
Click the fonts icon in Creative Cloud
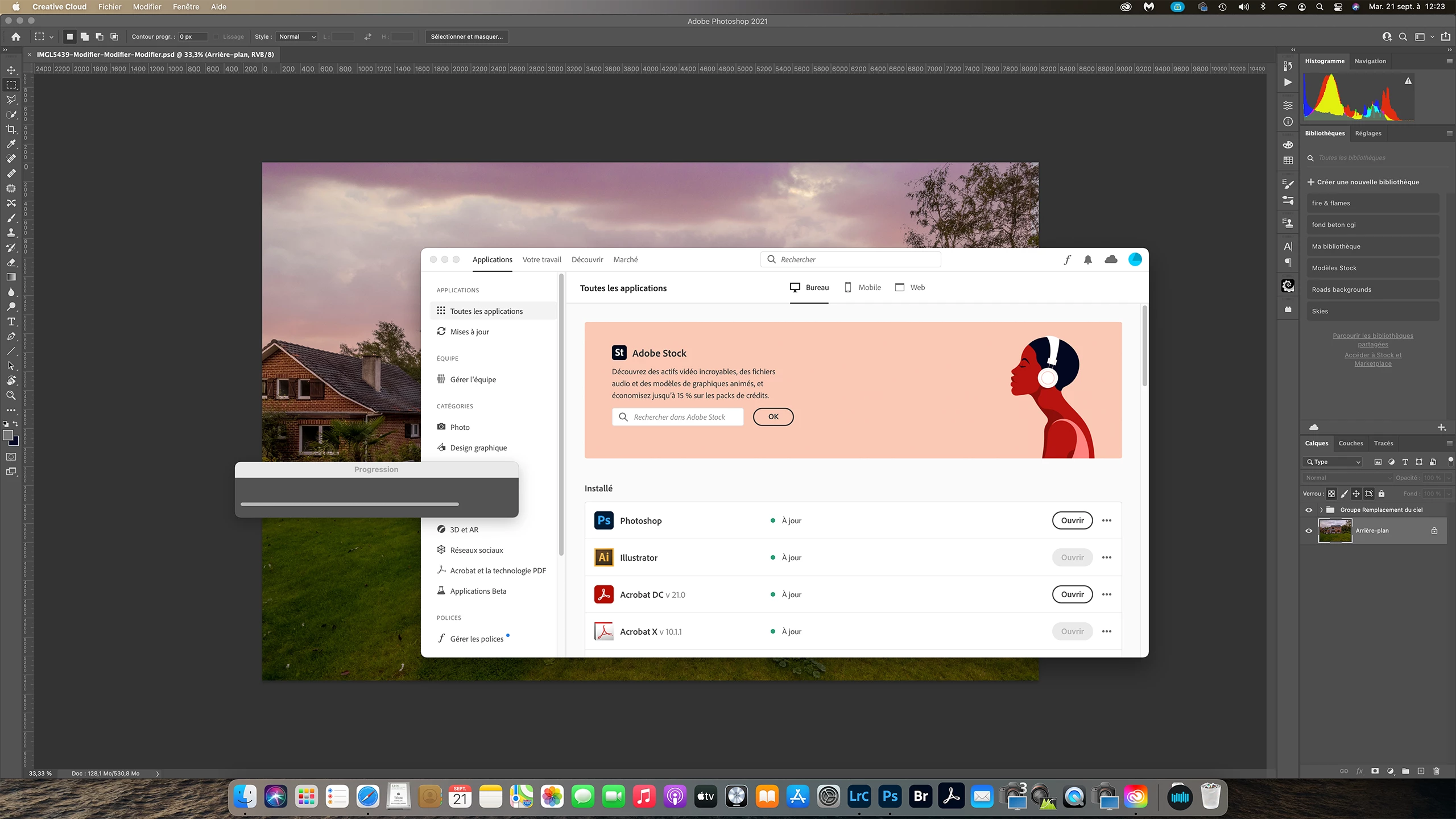1067,259
